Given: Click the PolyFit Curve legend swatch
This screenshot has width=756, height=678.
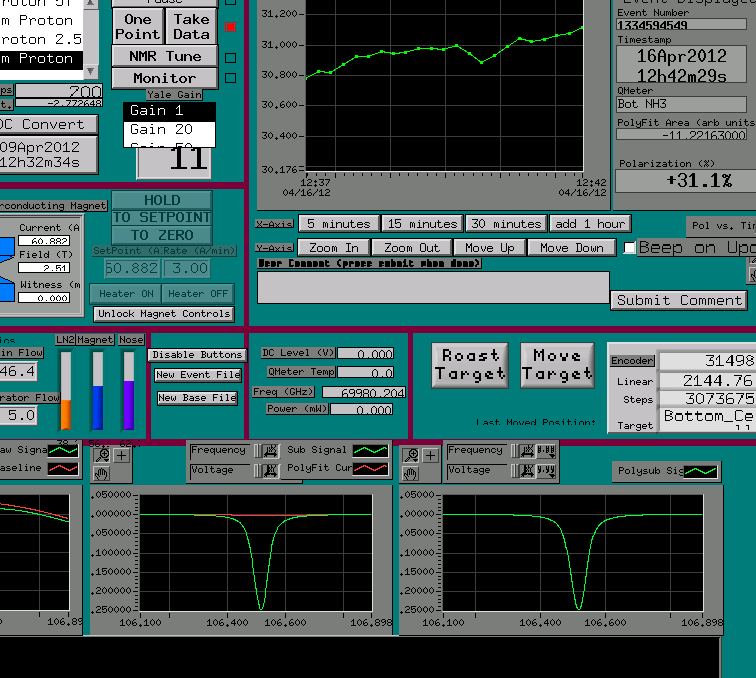Looking at the screenshot, I should 370,468.
